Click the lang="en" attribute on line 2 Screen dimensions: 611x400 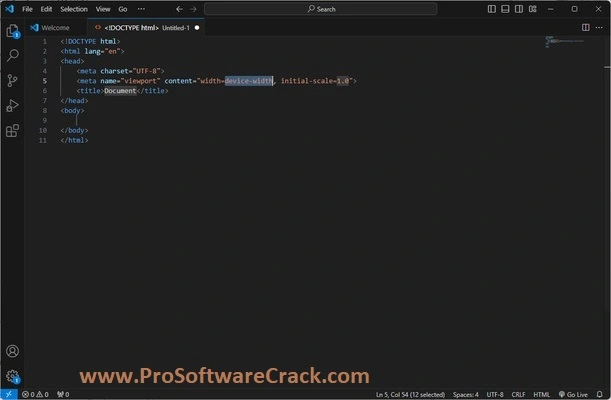(102, 51)
